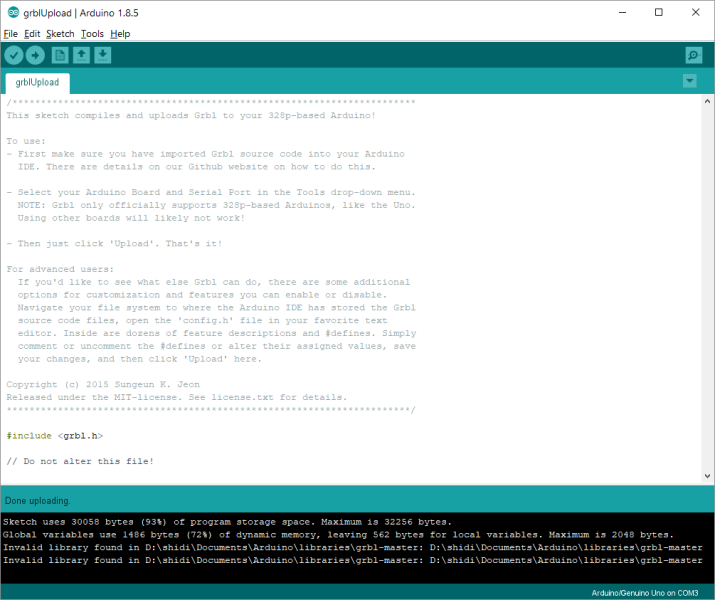Click the 'Copyright (c) 2015 Sungeun K. Jeon' line

click(103, 384)
